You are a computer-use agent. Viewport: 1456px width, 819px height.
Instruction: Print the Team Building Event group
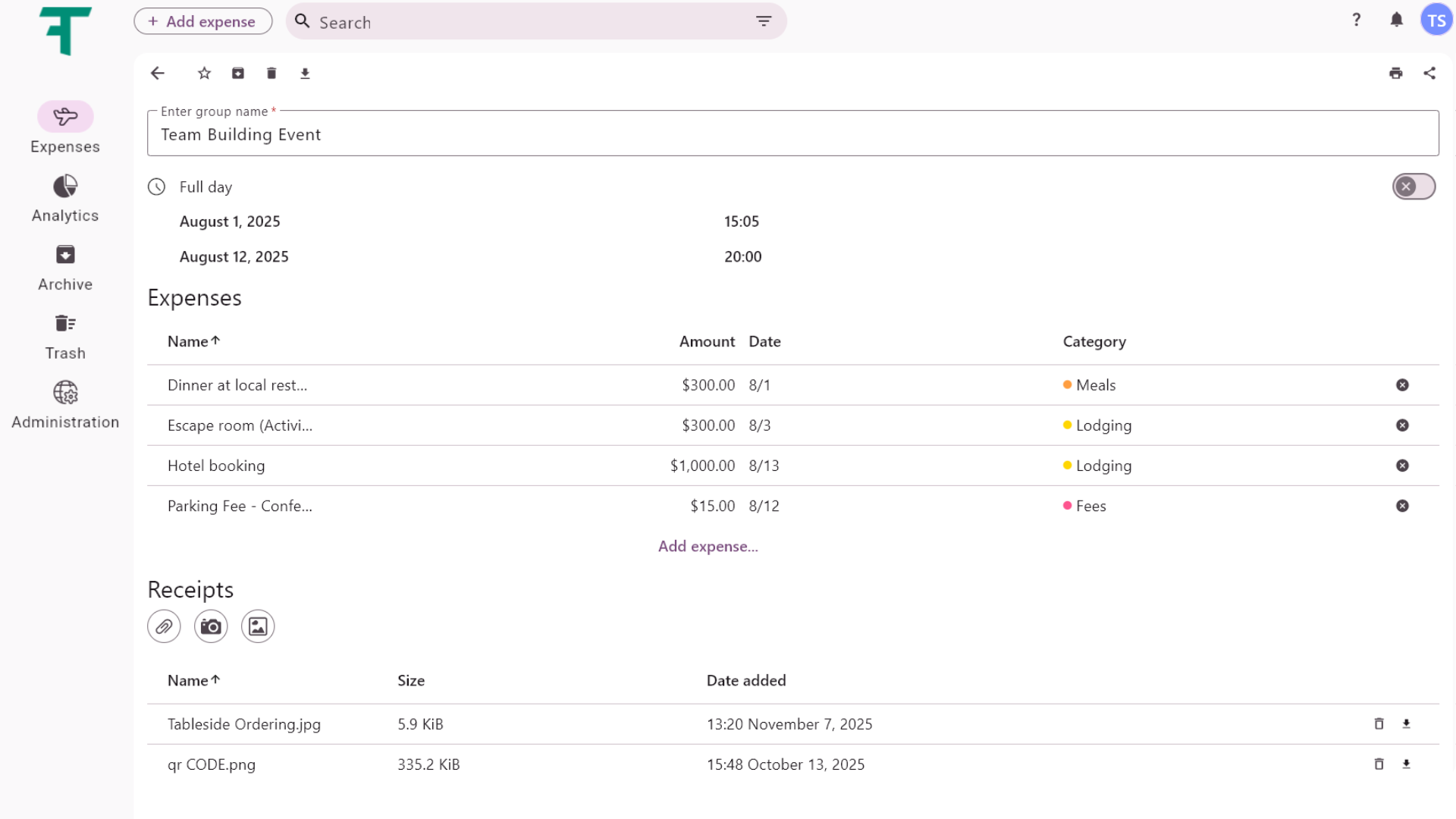tap(1395, 74)
